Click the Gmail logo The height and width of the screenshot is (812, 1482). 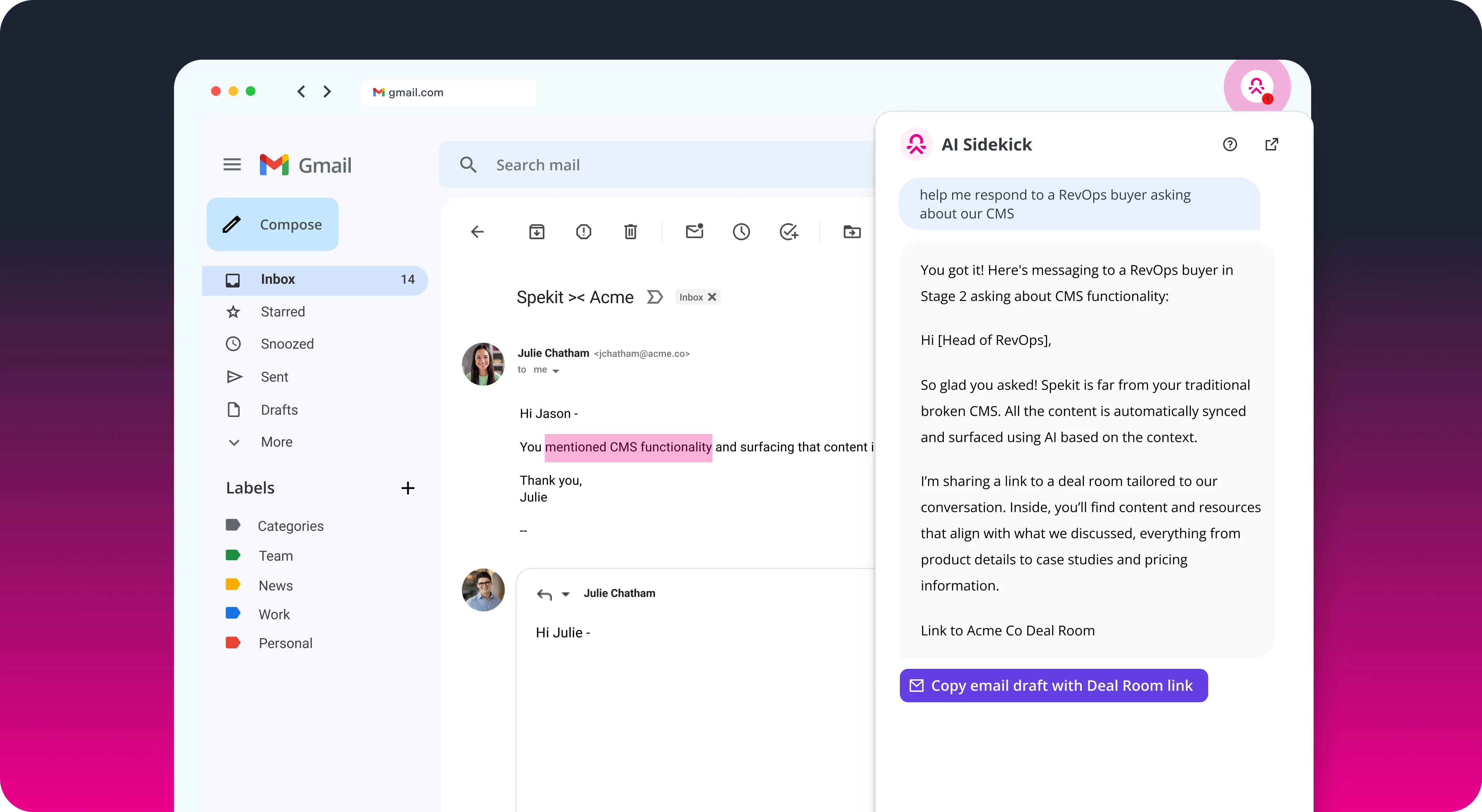[305, 165]
